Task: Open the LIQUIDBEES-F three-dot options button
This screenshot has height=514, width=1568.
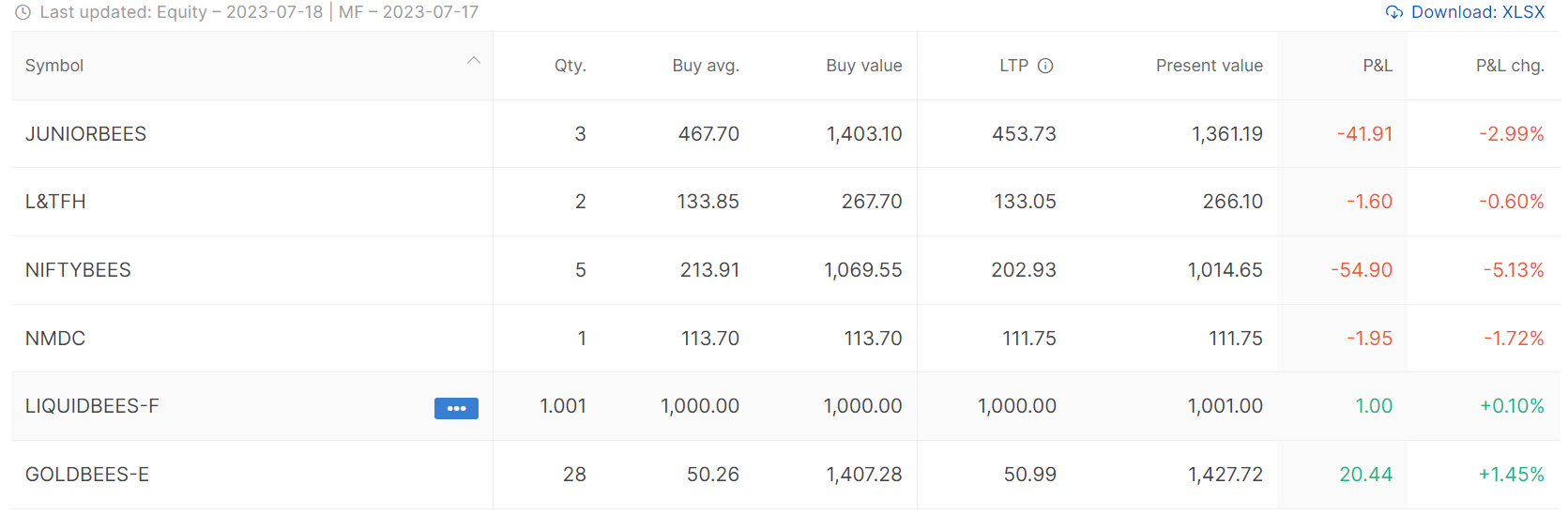Action: [456, 408]
